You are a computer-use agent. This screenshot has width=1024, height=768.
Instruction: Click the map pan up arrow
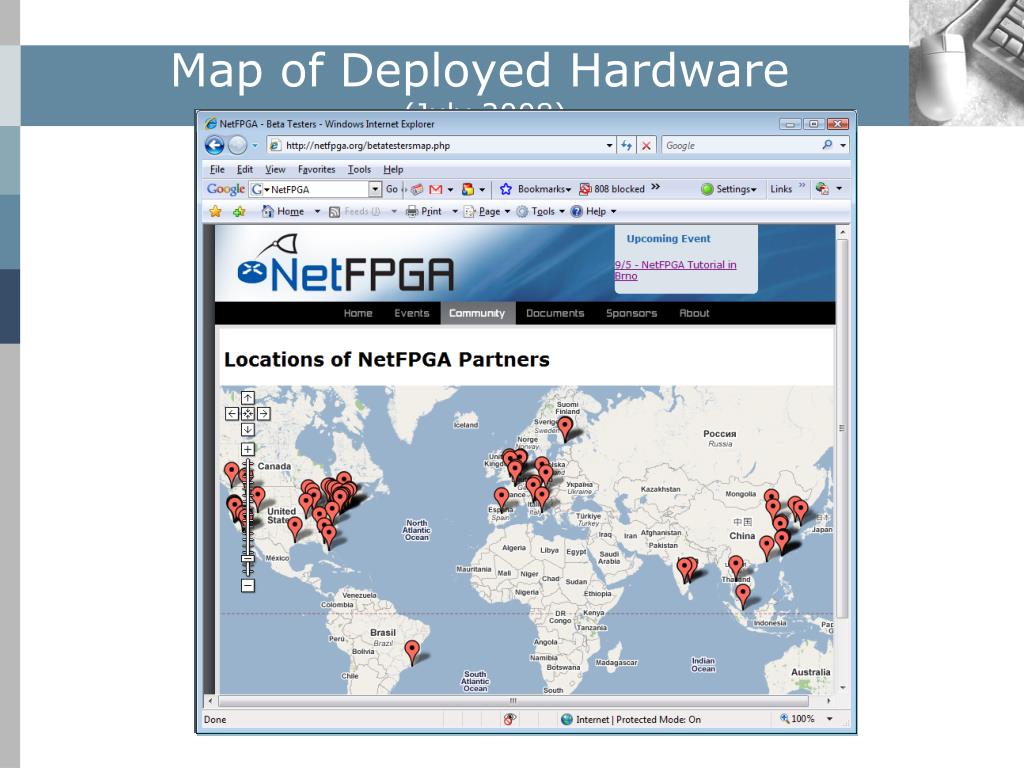[x=248, y=398]
